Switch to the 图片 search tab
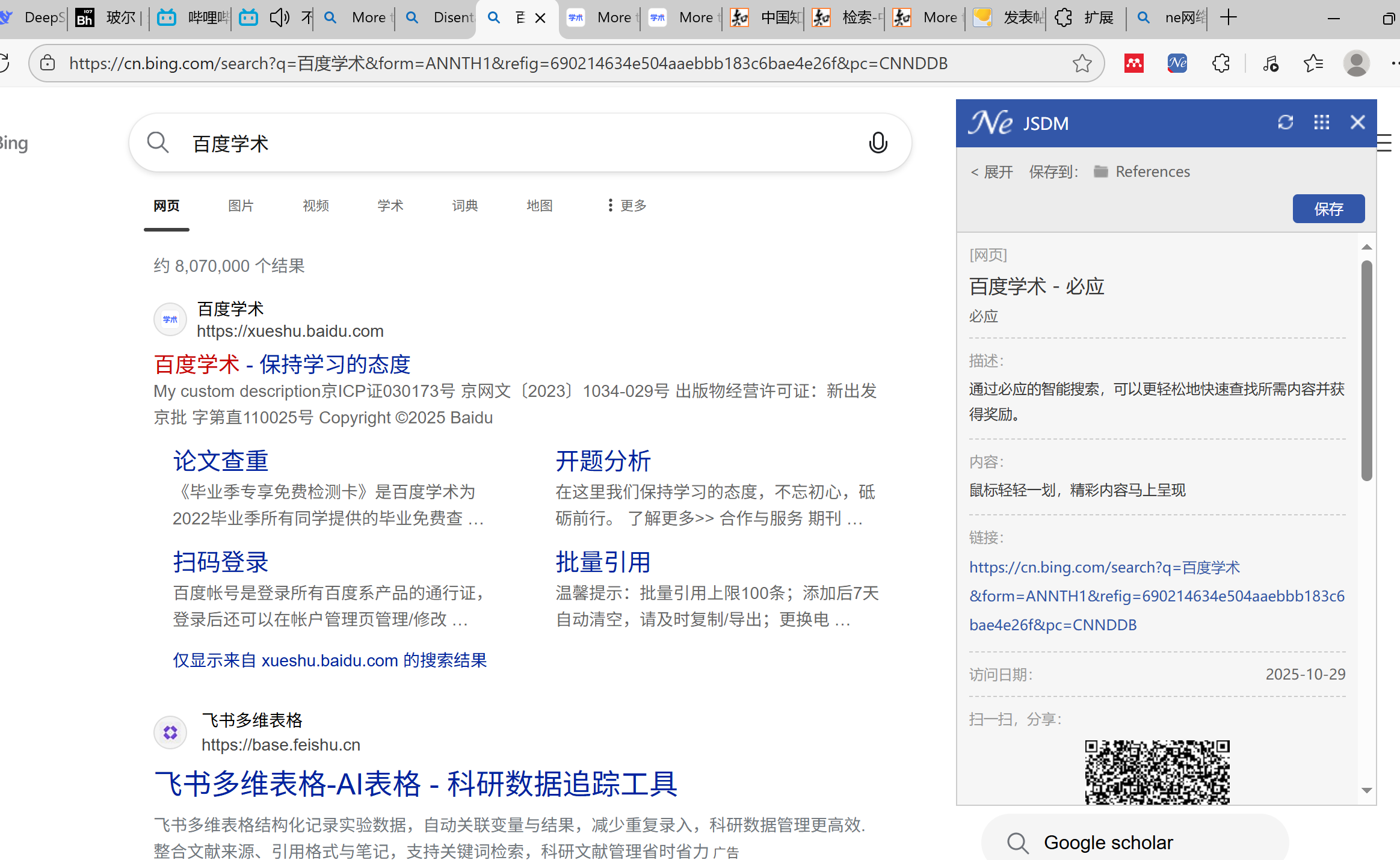1400x860 pixels. click(241, 206)
